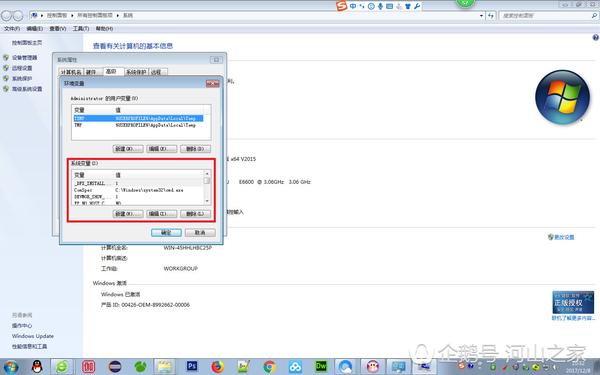The width and height of the screenshot is (600, 375).
Task: Click Sogou voice input microphone icon
Action: [380, 6]
